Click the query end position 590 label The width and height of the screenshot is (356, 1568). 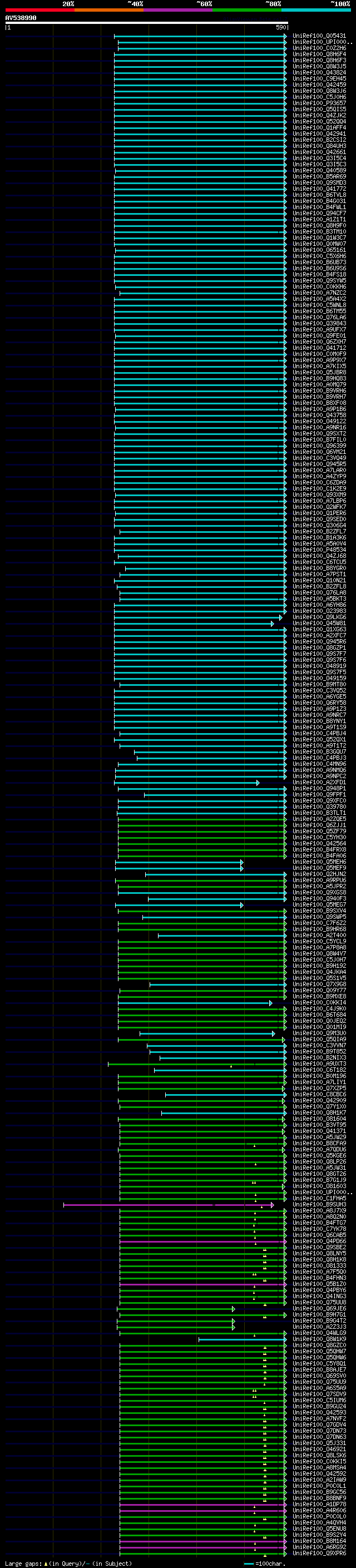click(x=280, y=27)
